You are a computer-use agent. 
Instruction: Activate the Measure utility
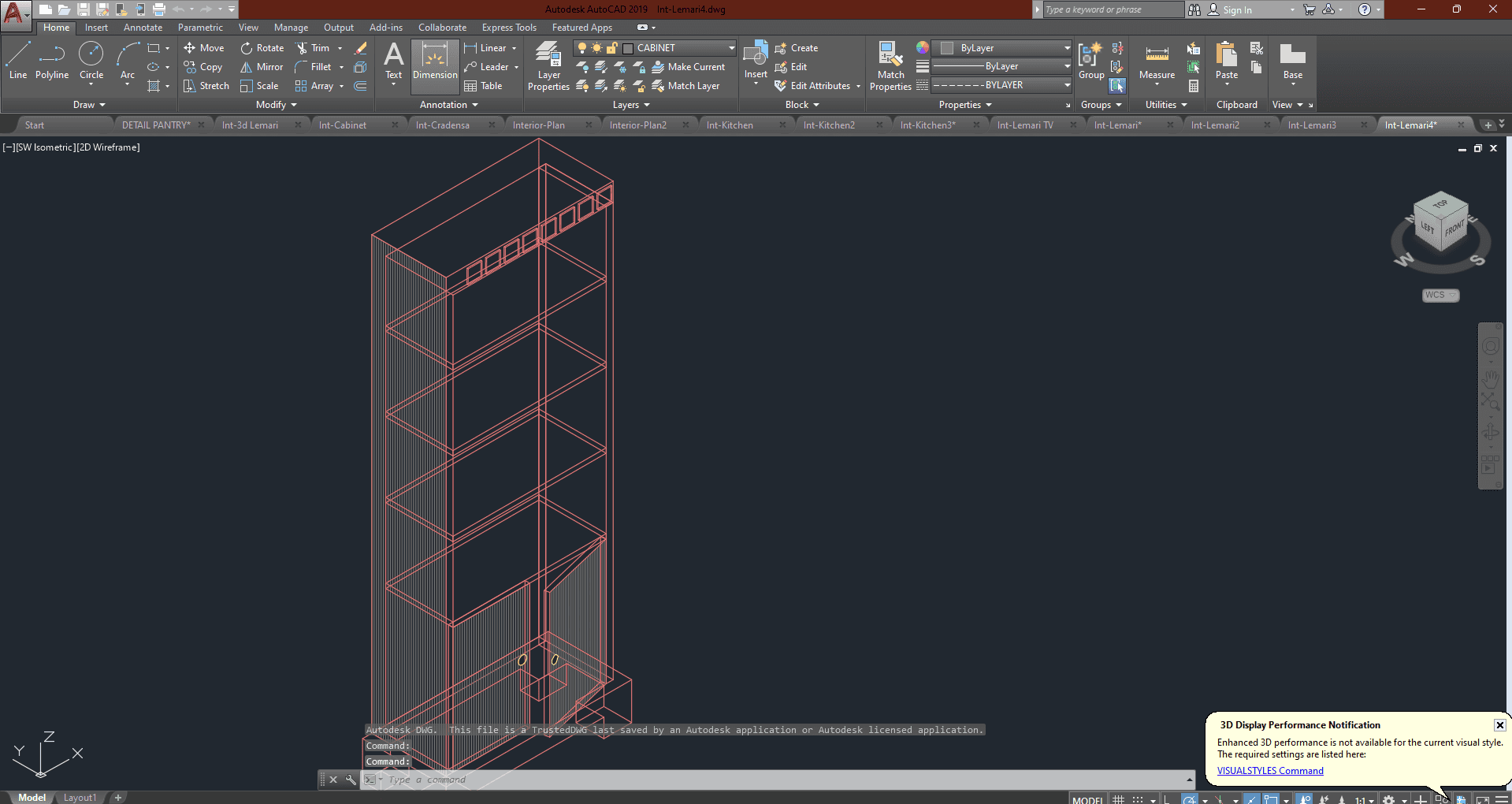(x=1157, y=61)
